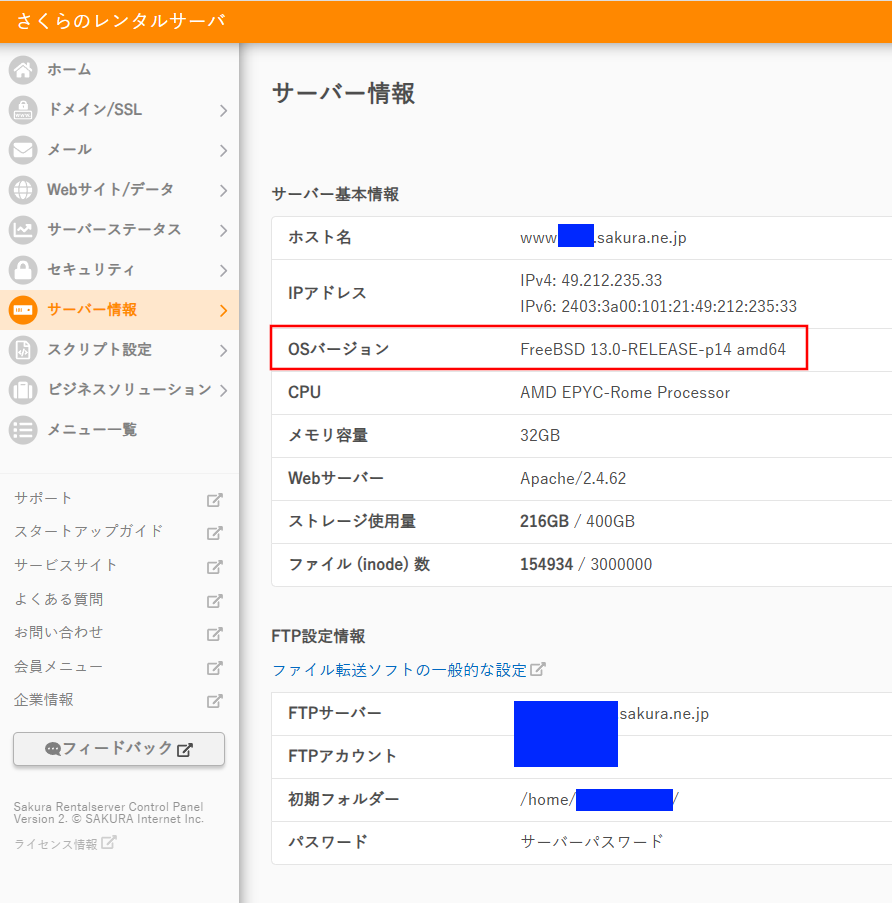Screen dimensions: 892x903
Task: Click the 216GB storage usage value
Action: coord(544,521)
